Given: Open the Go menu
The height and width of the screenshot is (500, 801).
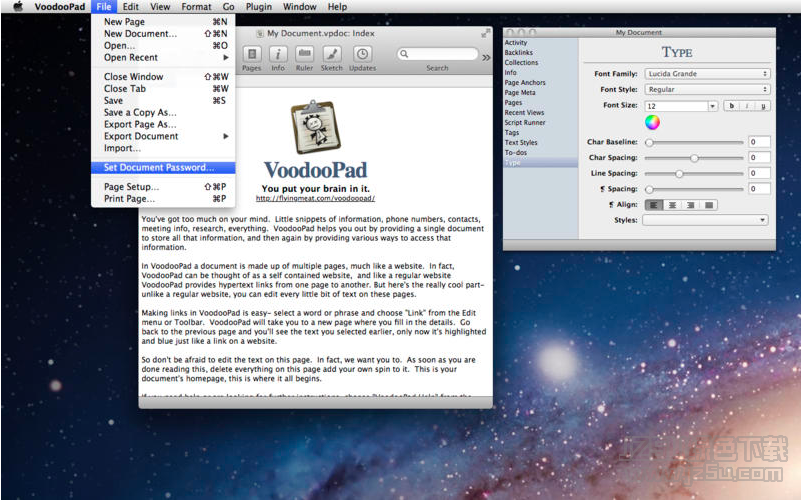Looking at the screenshot, I should [x=228, y=7].
